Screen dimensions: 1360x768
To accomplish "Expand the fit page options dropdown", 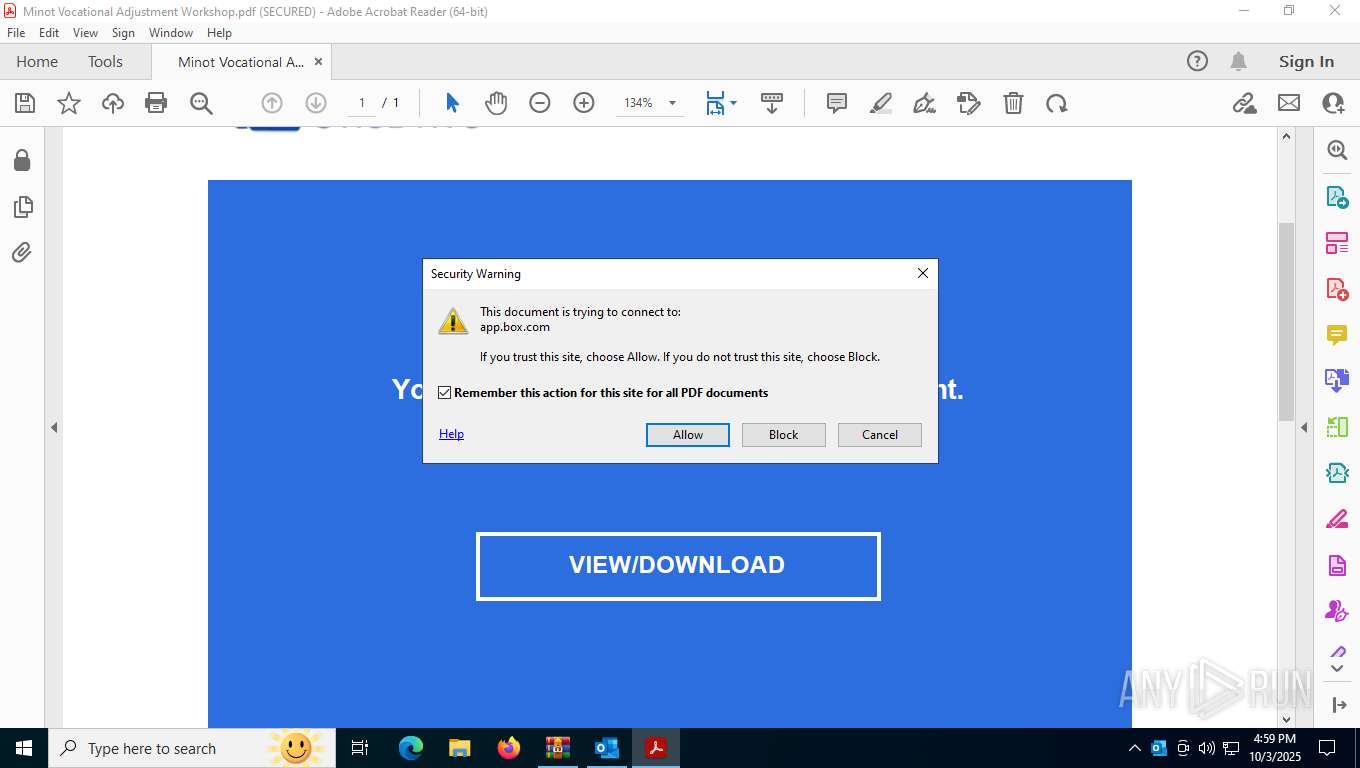I will coord(734,103).
